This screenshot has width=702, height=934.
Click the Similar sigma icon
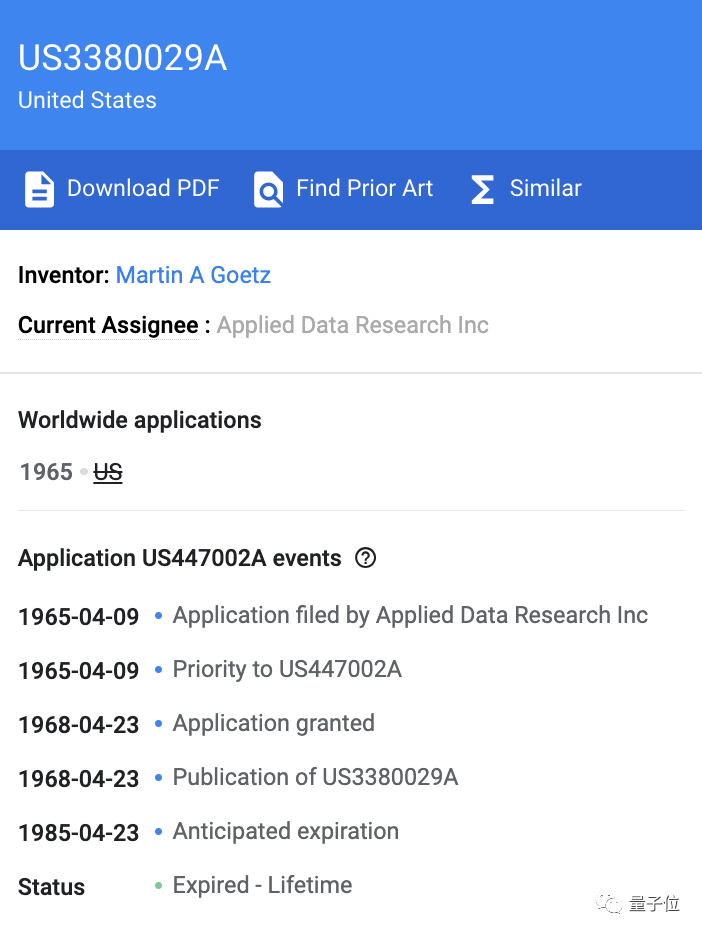pyautogui.click(x=482, y=189)
